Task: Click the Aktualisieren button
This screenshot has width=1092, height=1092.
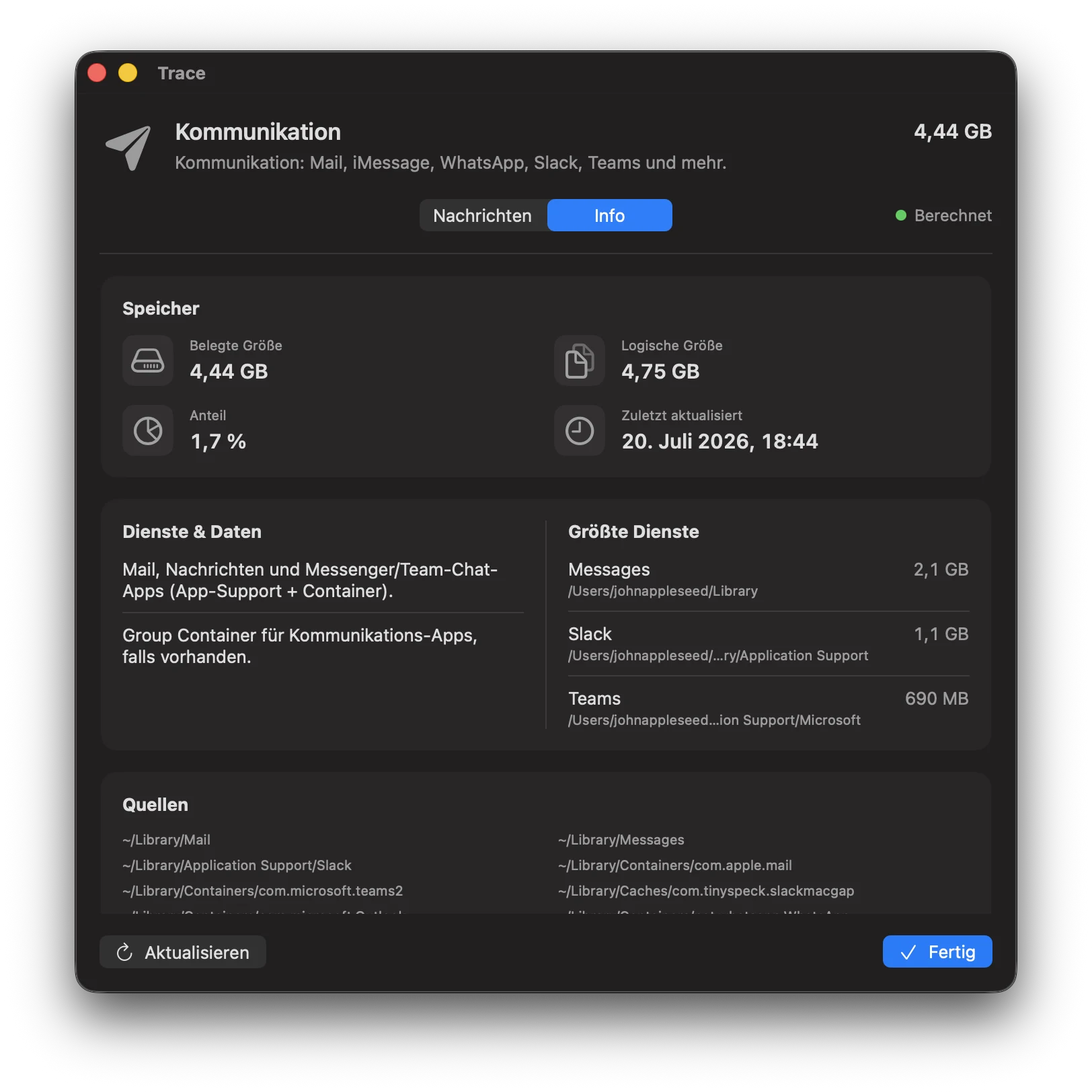Action: point(183,952)
